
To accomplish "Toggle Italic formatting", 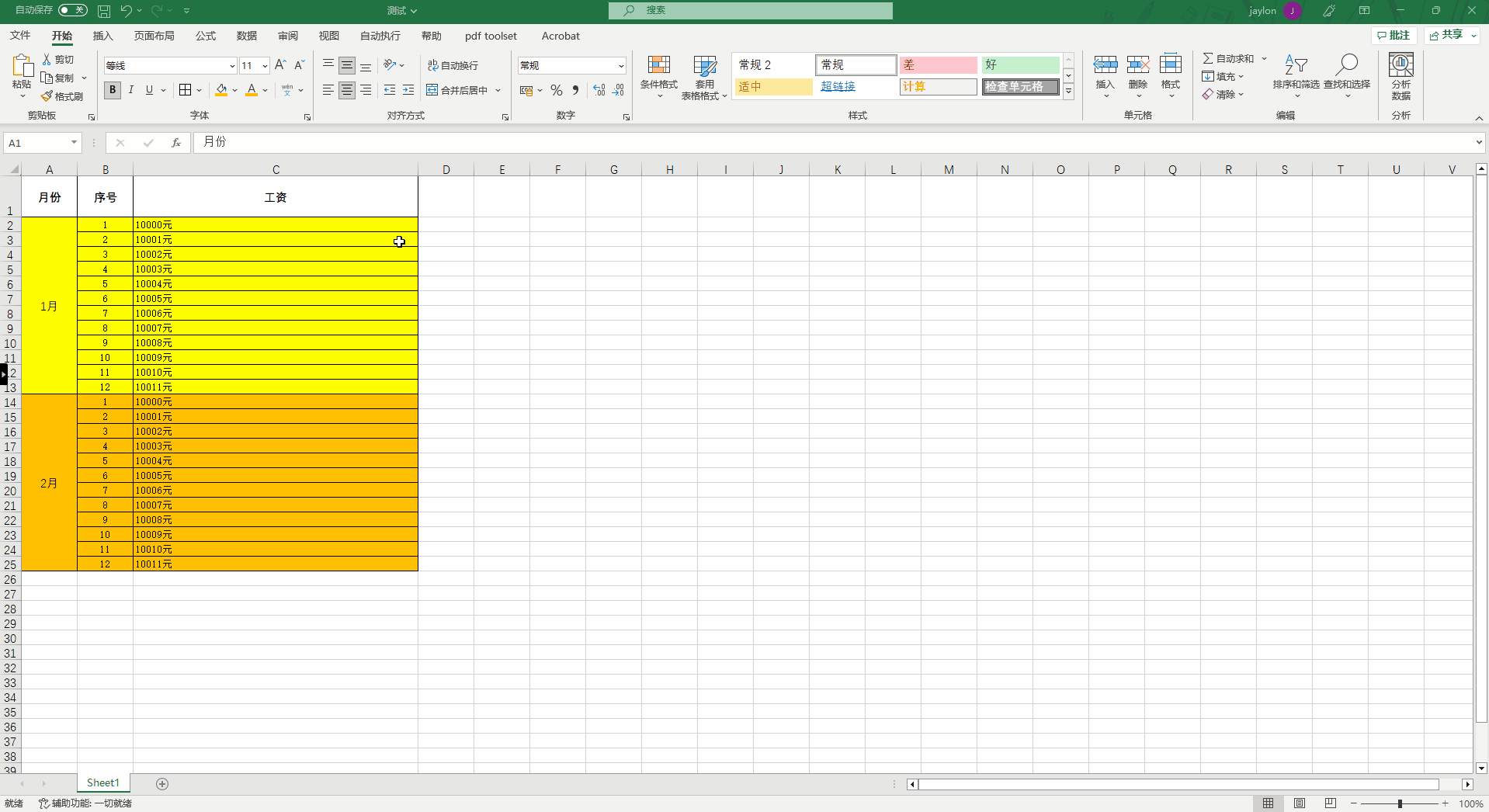I will coord(131,90).
